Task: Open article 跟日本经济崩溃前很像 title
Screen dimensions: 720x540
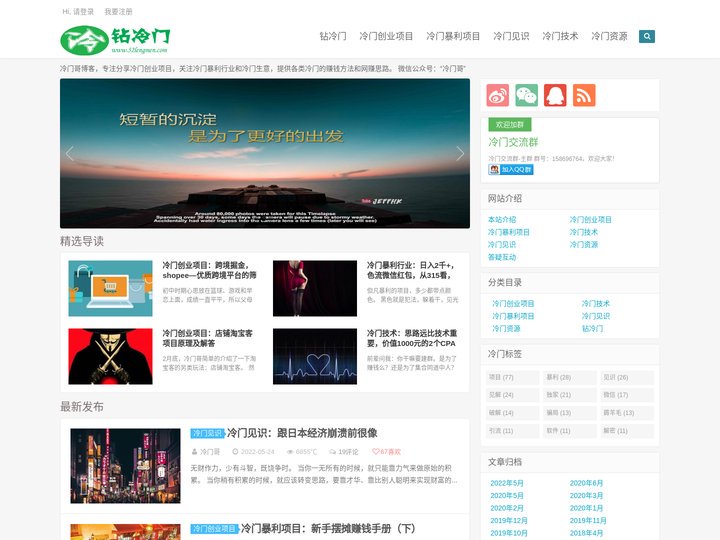Action: pyautogui.click(x=302, y=433)
